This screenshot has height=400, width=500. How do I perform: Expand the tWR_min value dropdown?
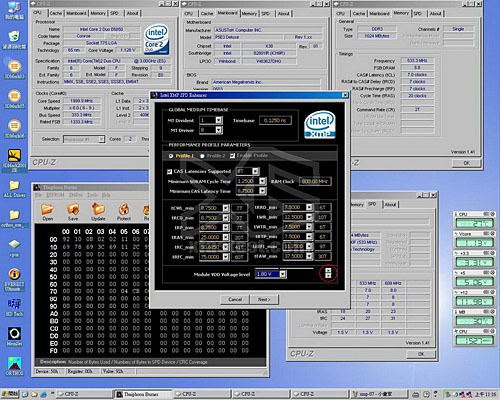tap(309, 217)
